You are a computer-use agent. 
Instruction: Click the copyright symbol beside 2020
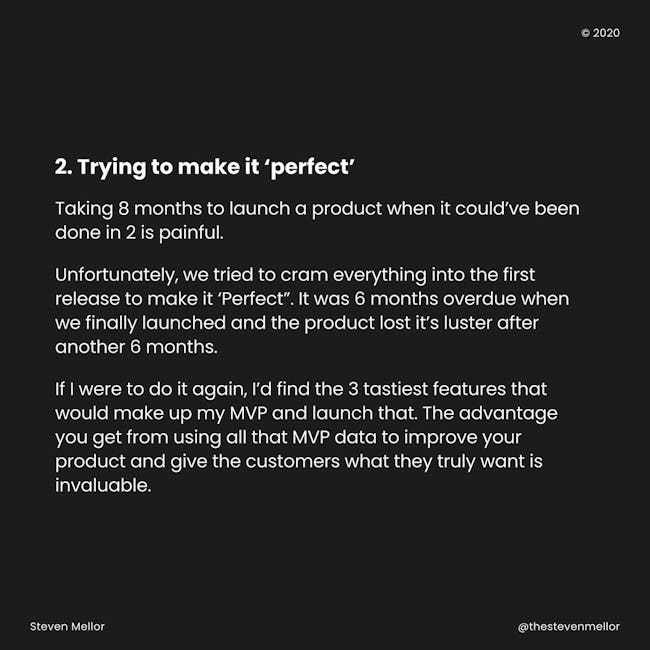[585, 33]
